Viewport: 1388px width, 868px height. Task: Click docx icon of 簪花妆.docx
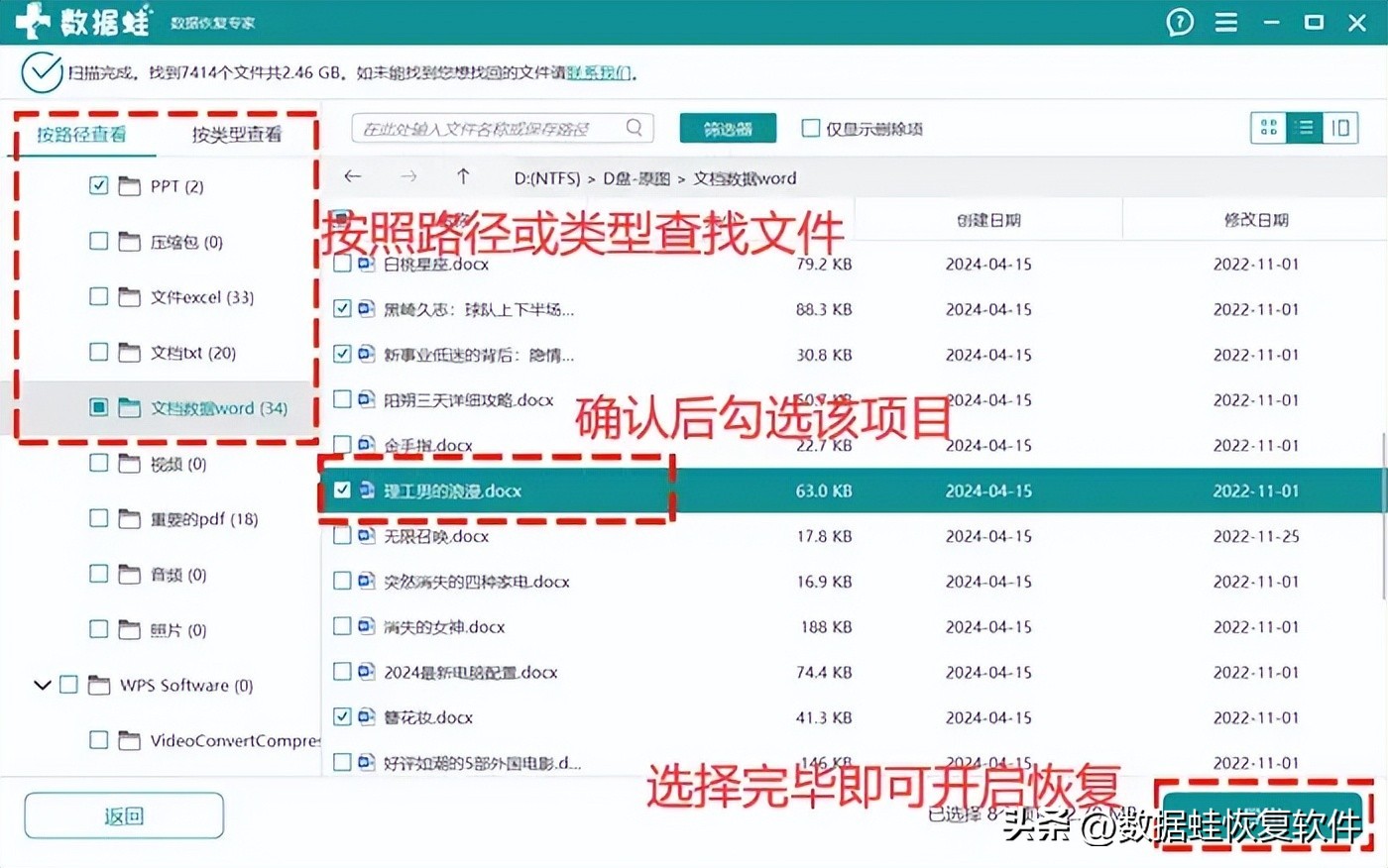click(367, 717)
